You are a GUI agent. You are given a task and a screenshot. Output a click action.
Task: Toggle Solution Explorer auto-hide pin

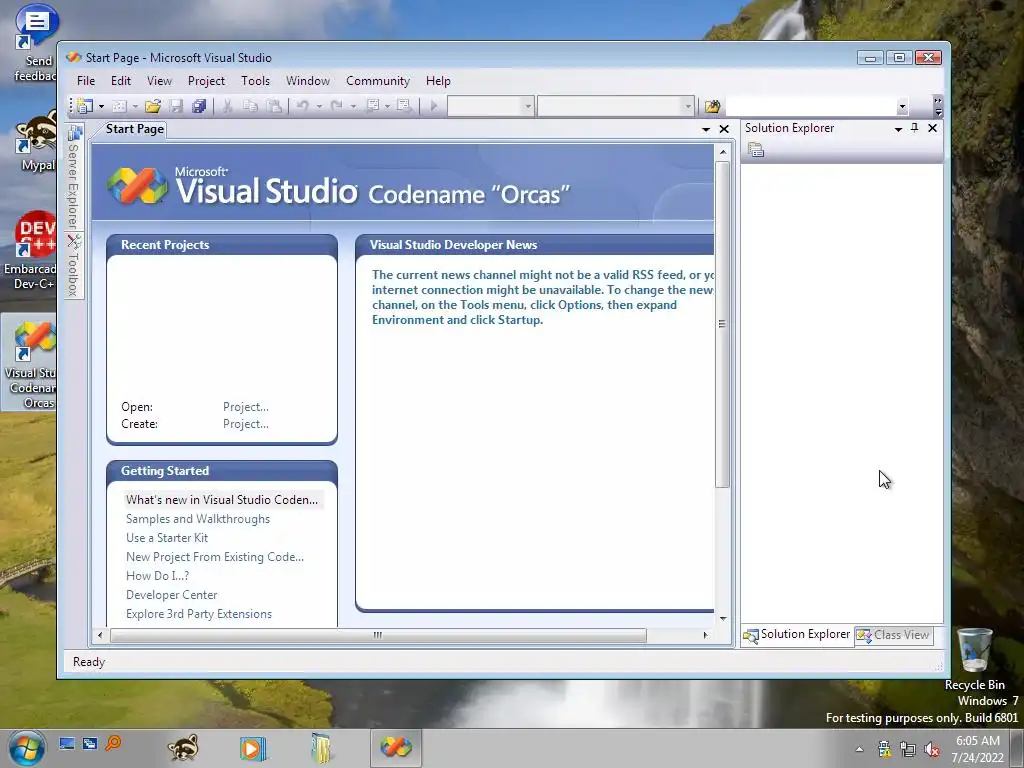[x=915, y=128]
